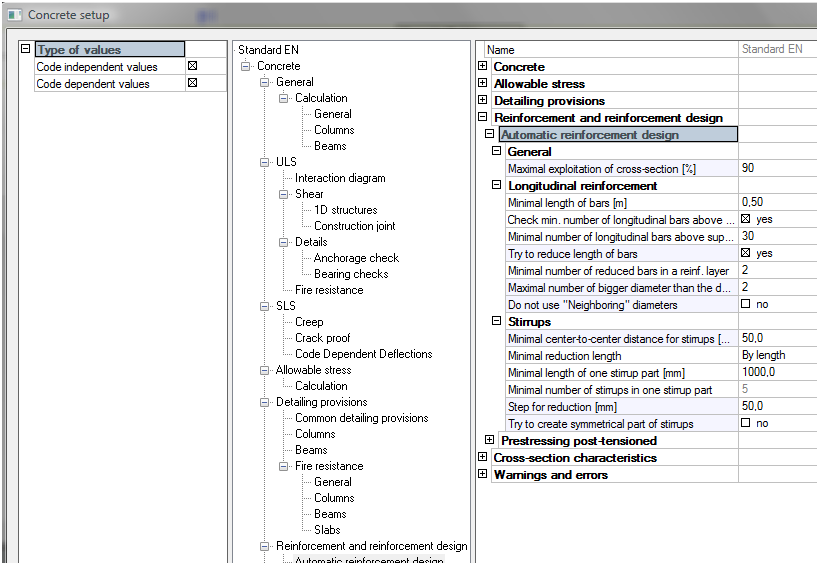The image size is (819, 565).
Task: Collapse the Stirrups property group
Action: pos(497,321)
